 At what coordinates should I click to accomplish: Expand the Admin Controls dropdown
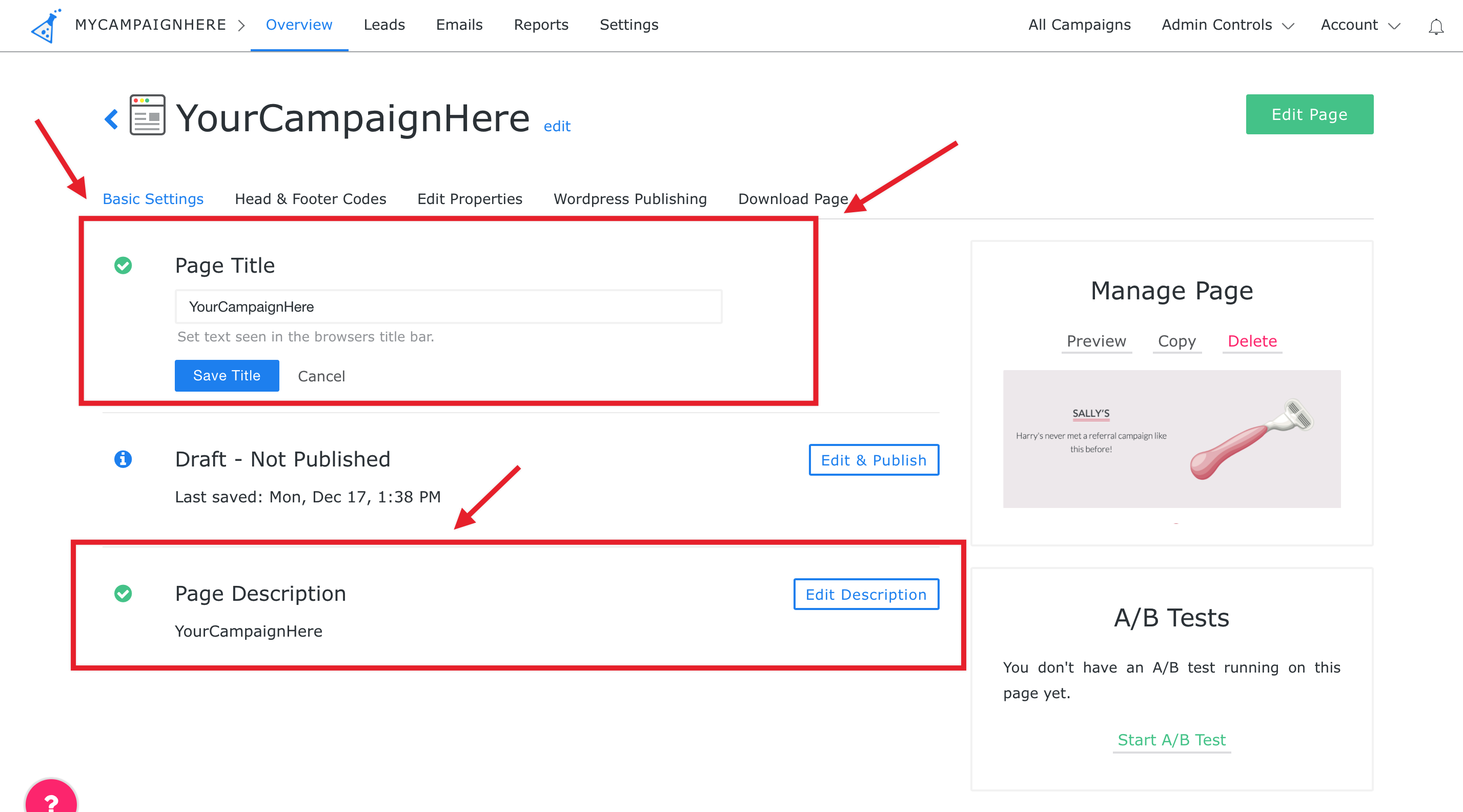tap(1227, 25)
